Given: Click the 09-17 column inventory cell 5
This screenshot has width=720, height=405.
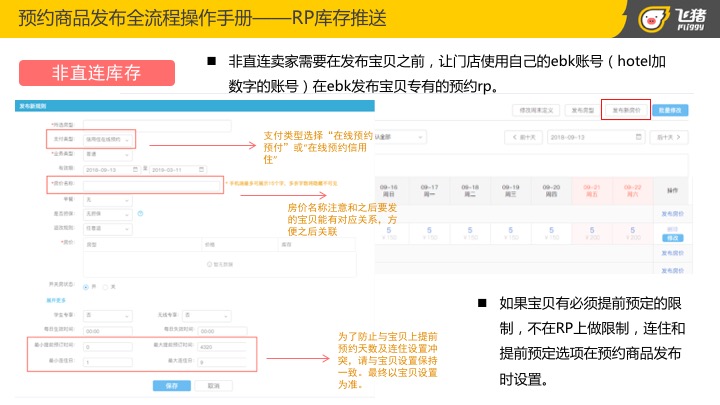Looking at the screenshot, I should coord(429,233).
